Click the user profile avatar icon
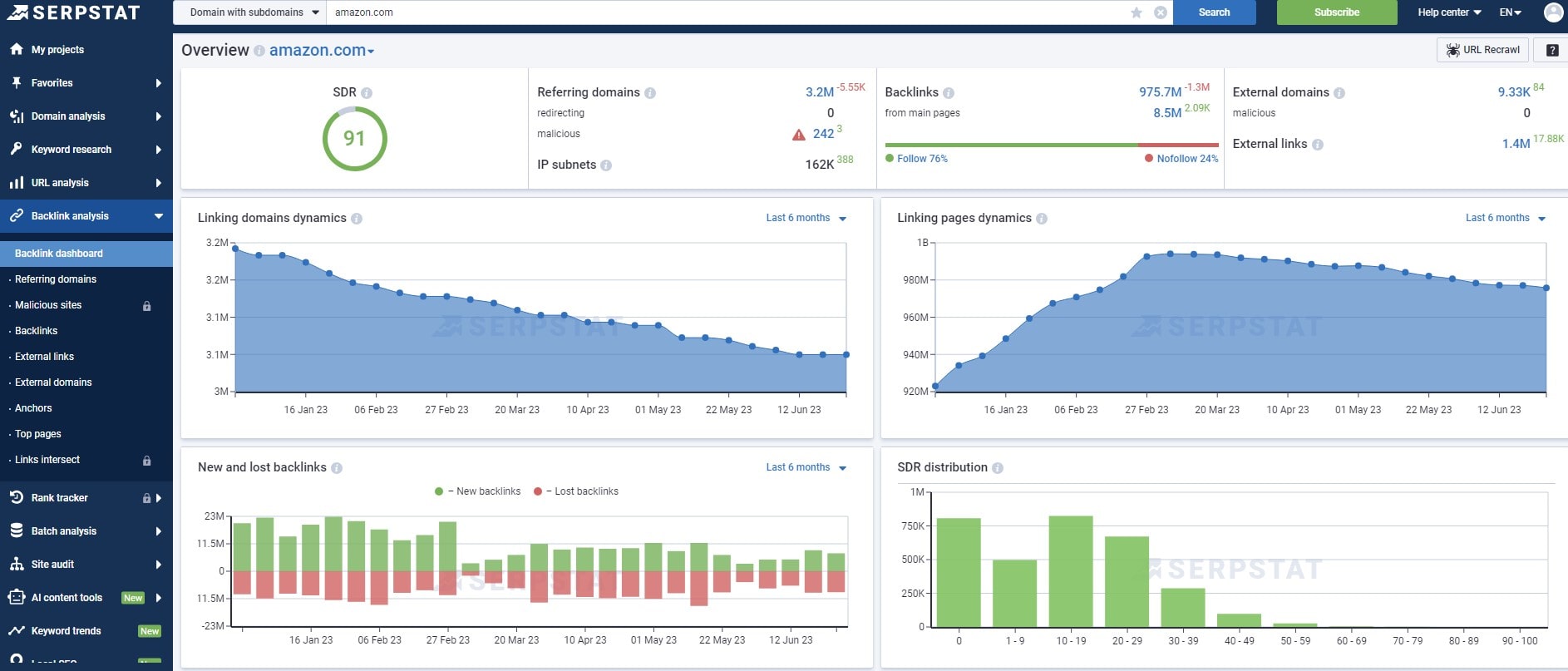Viewport: 1568px width, 671px height. (1552, 12)
